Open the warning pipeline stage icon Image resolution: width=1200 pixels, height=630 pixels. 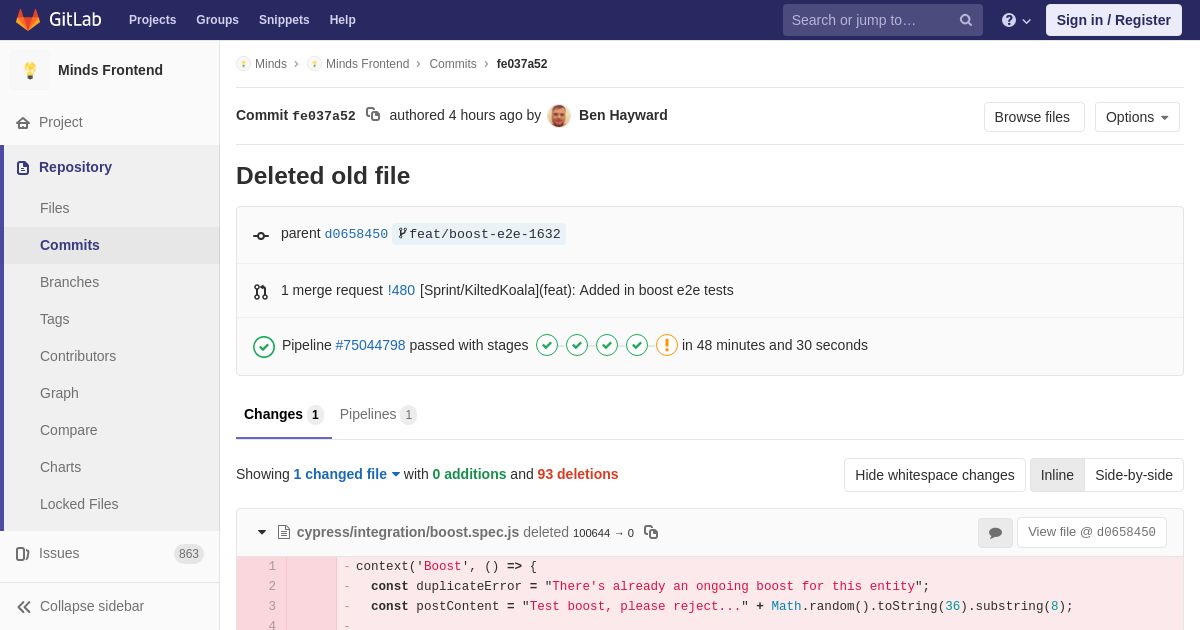coord(667,345)
